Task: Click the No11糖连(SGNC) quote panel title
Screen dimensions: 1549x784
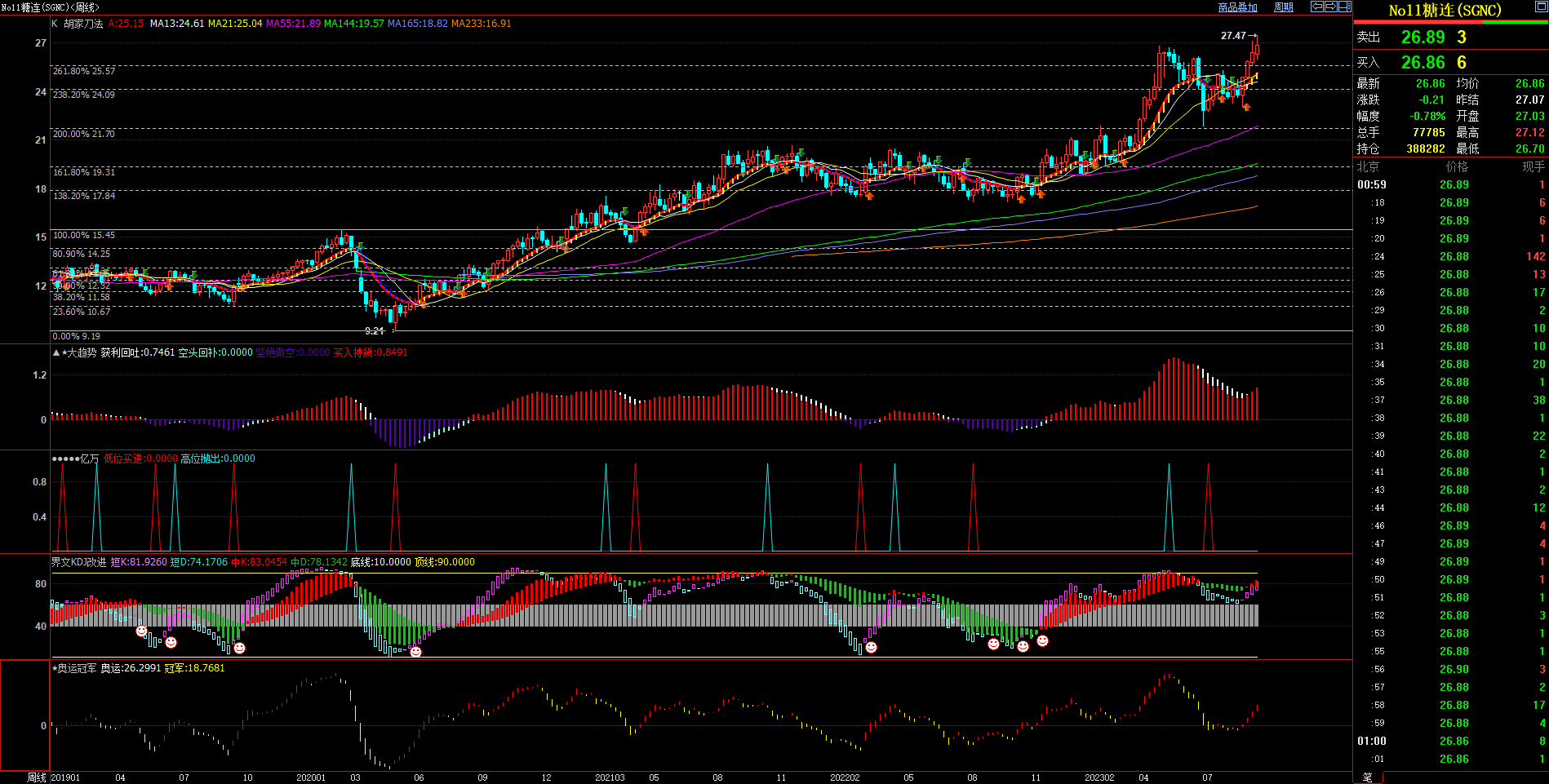Action: [1445, 11]
